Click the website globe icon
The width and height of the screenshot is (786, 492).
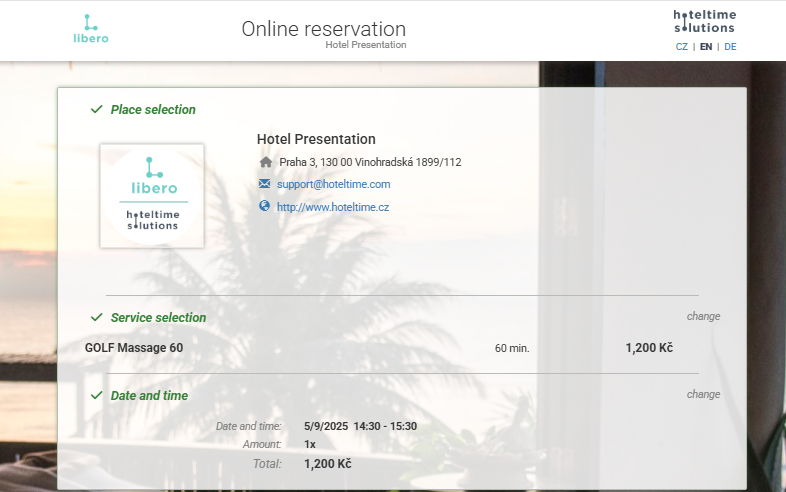265,206
